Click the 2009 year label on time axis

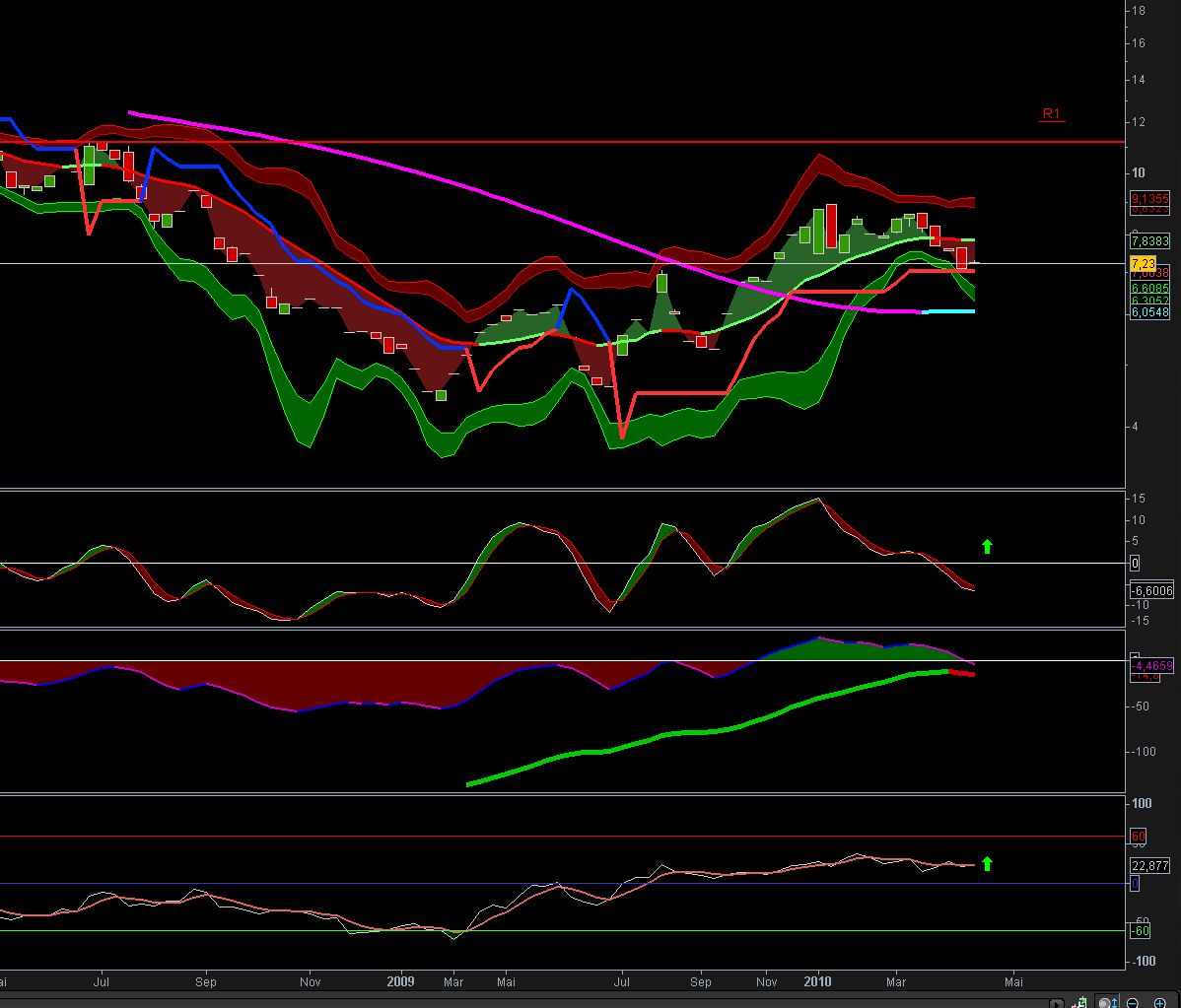(x=400, y=981)
